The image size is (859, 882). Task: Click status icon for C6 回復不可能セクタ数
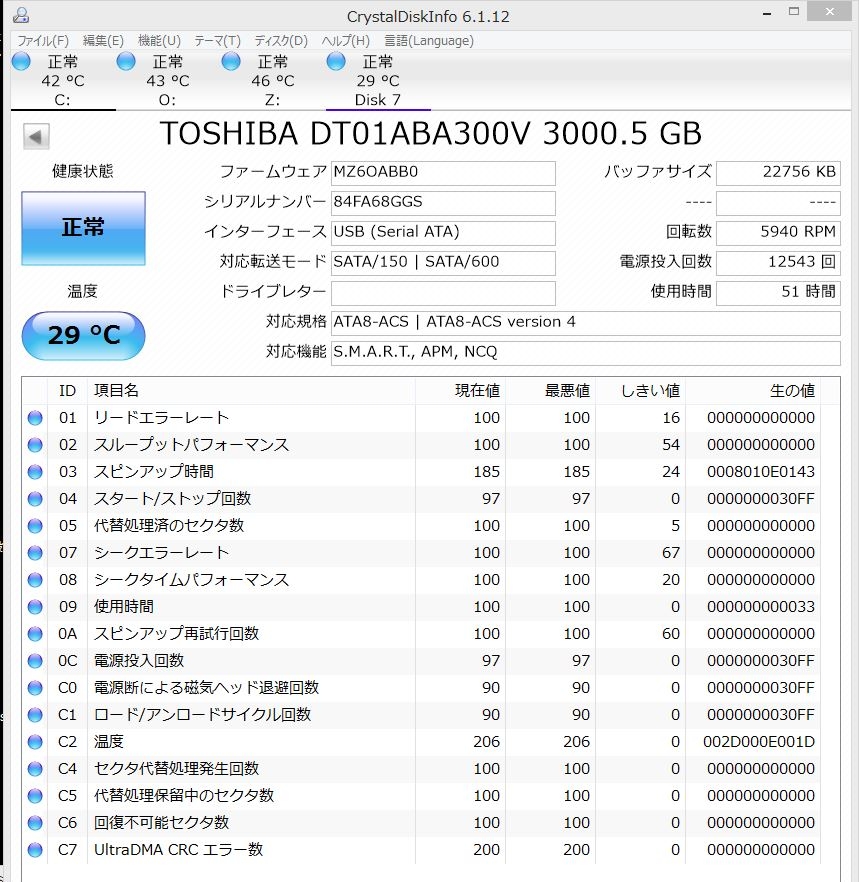(x=35, y=823)
